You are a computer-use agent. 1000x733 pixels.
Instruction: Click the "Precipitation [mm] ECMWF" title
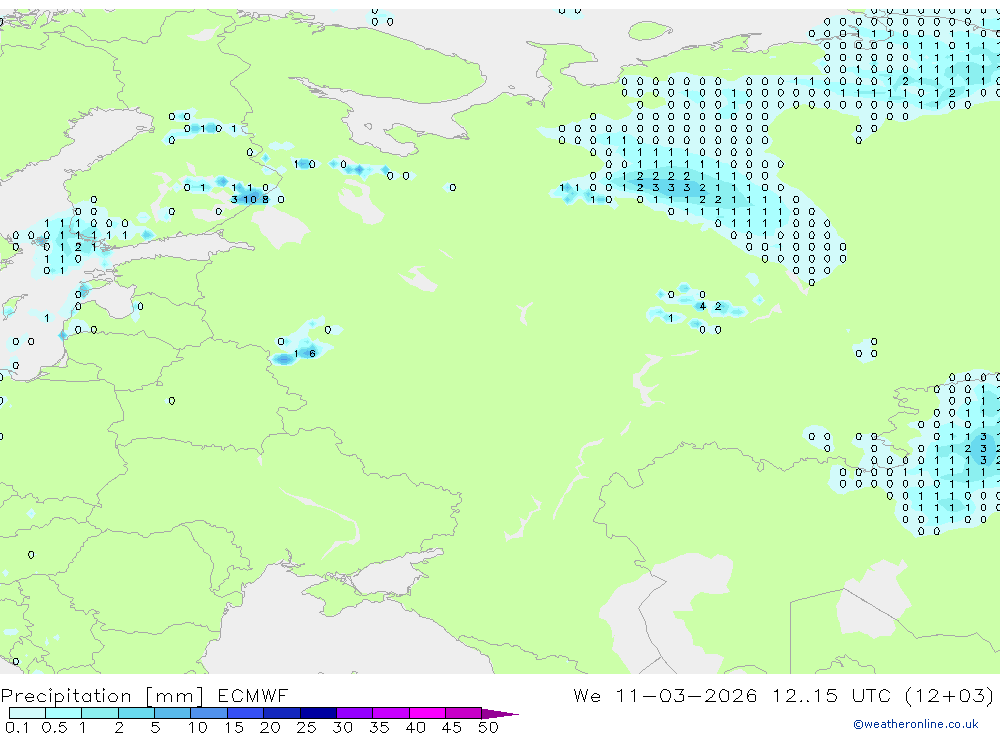click(x=144, y=695)
